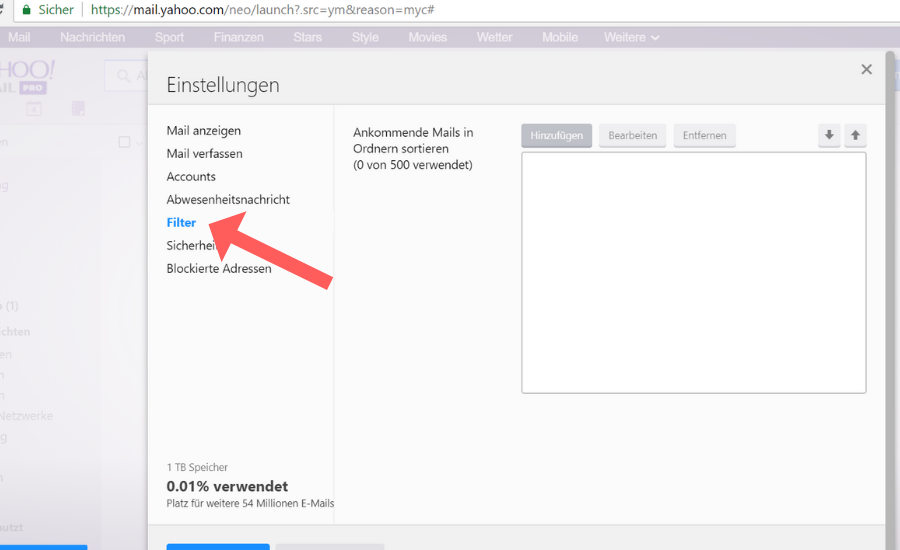Open the calendar icon in Yahoo Mail
The image size is (900, 550).
(34, 109)
